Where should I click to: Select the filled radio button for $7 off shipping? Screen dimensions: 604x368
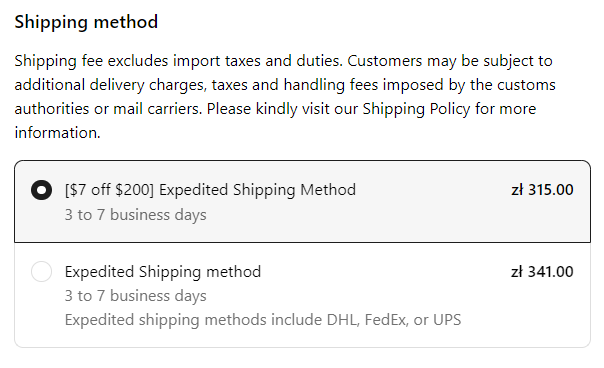pos(42,190)
